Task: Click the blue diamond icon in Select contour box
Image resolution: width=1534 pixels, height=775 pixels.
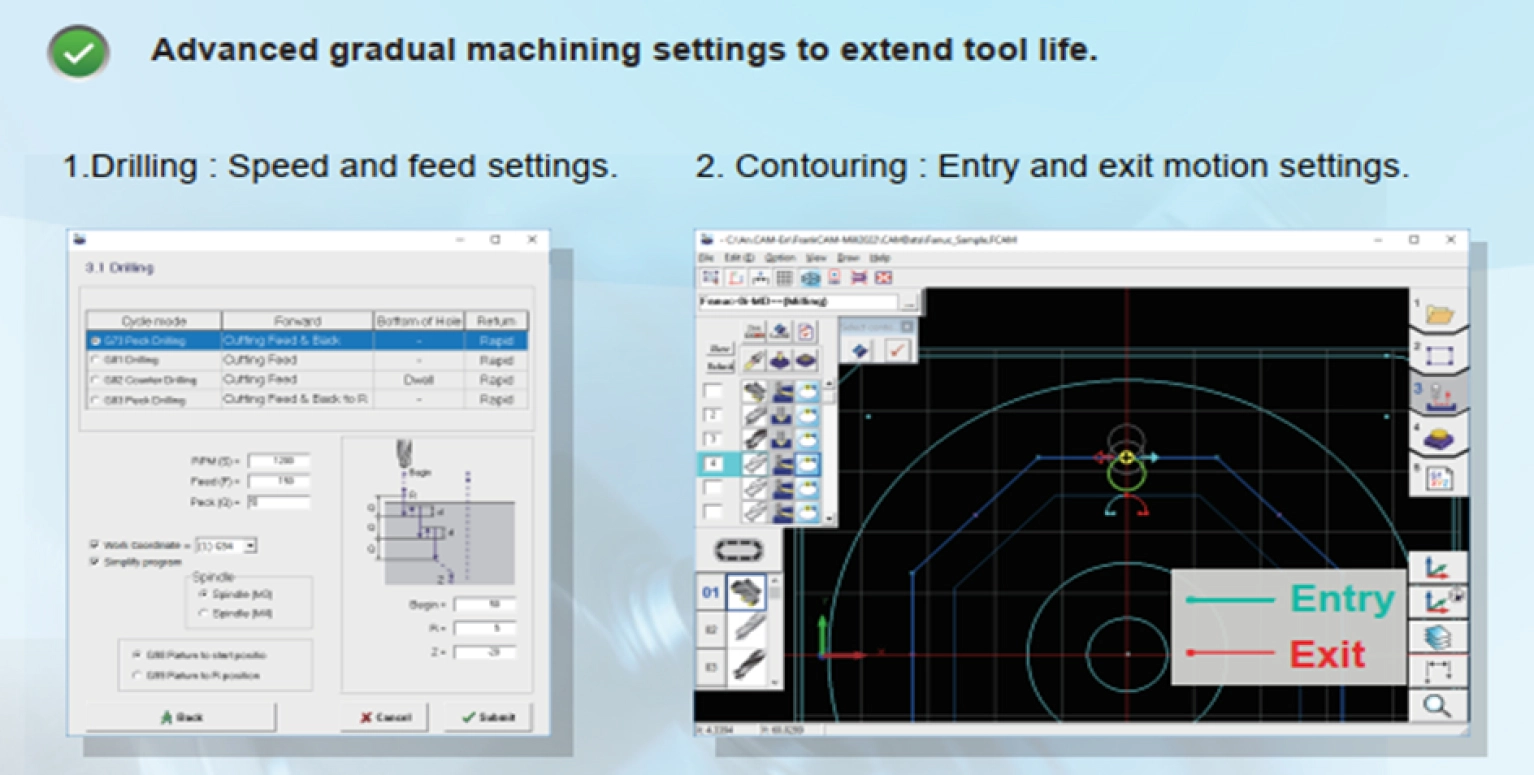Action: tap(861, 351)
